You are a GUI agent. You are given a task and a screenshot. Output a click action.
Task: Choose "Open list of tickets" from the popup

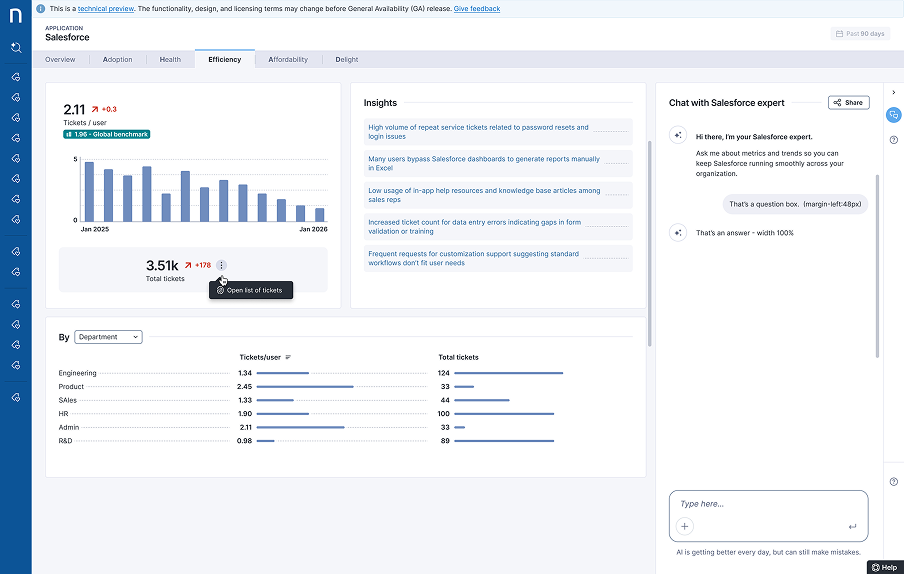click(x=251, y=290)
